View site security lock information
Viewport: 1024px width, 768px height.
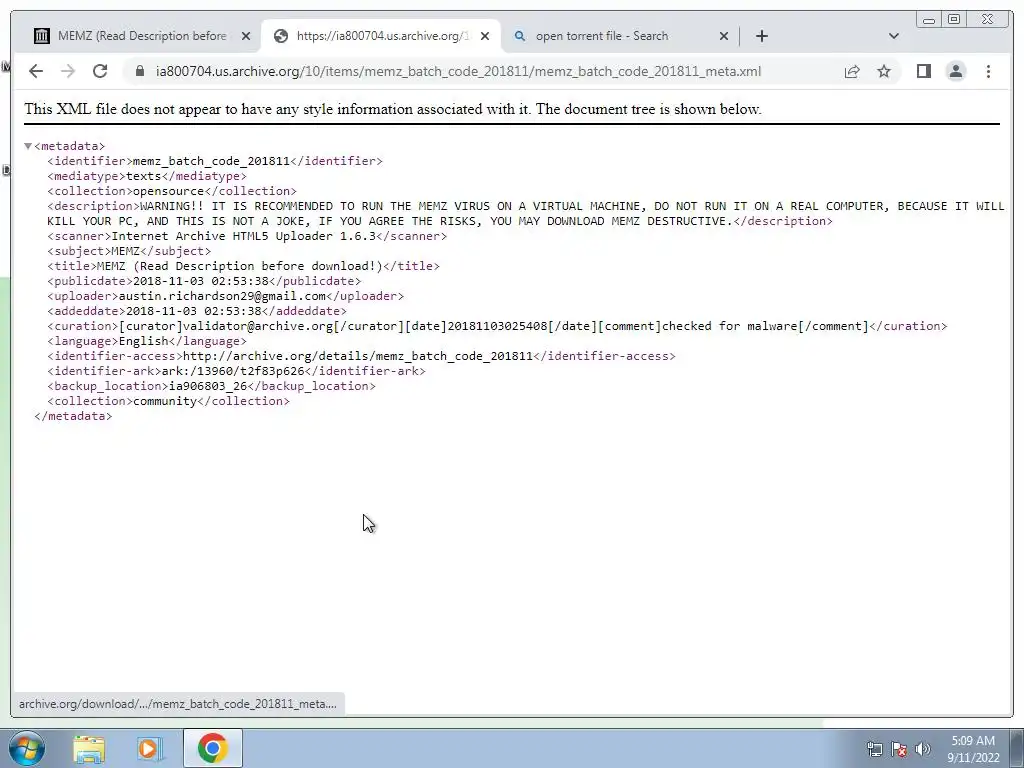(x=140, y=71)
